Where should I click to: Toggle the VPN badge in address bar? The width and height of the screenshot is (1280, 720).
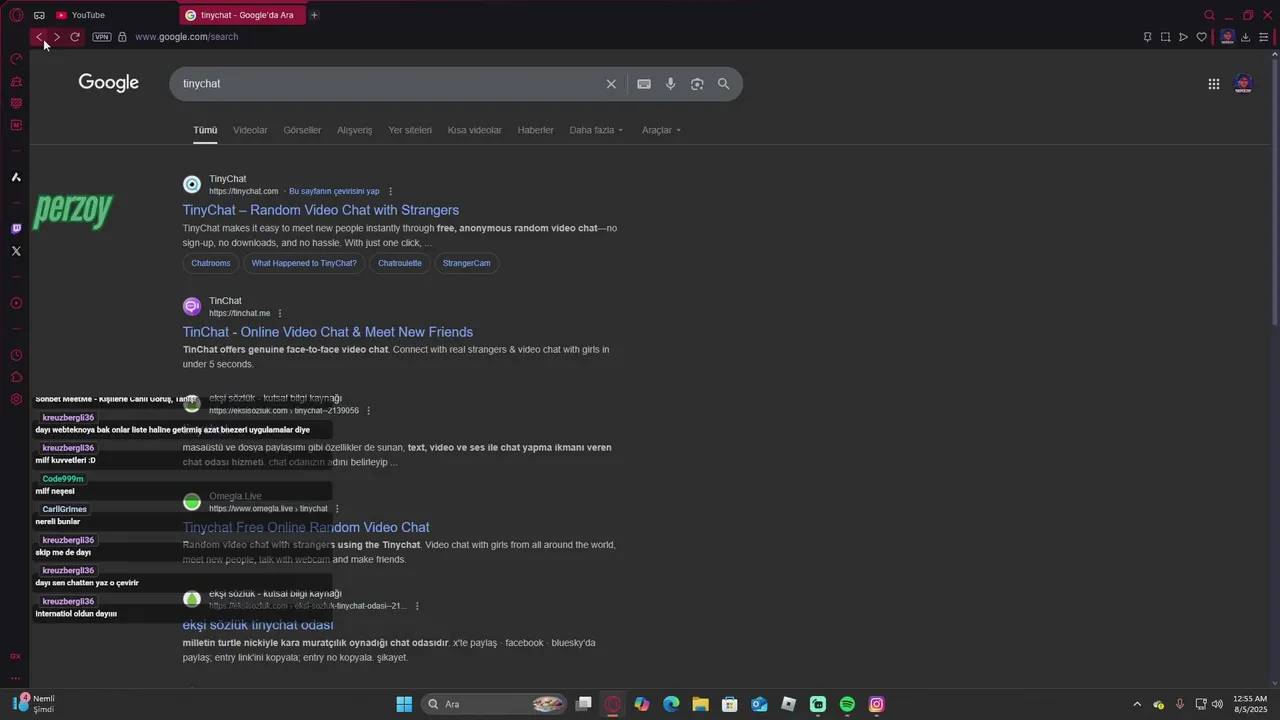[x=102, y=37]
